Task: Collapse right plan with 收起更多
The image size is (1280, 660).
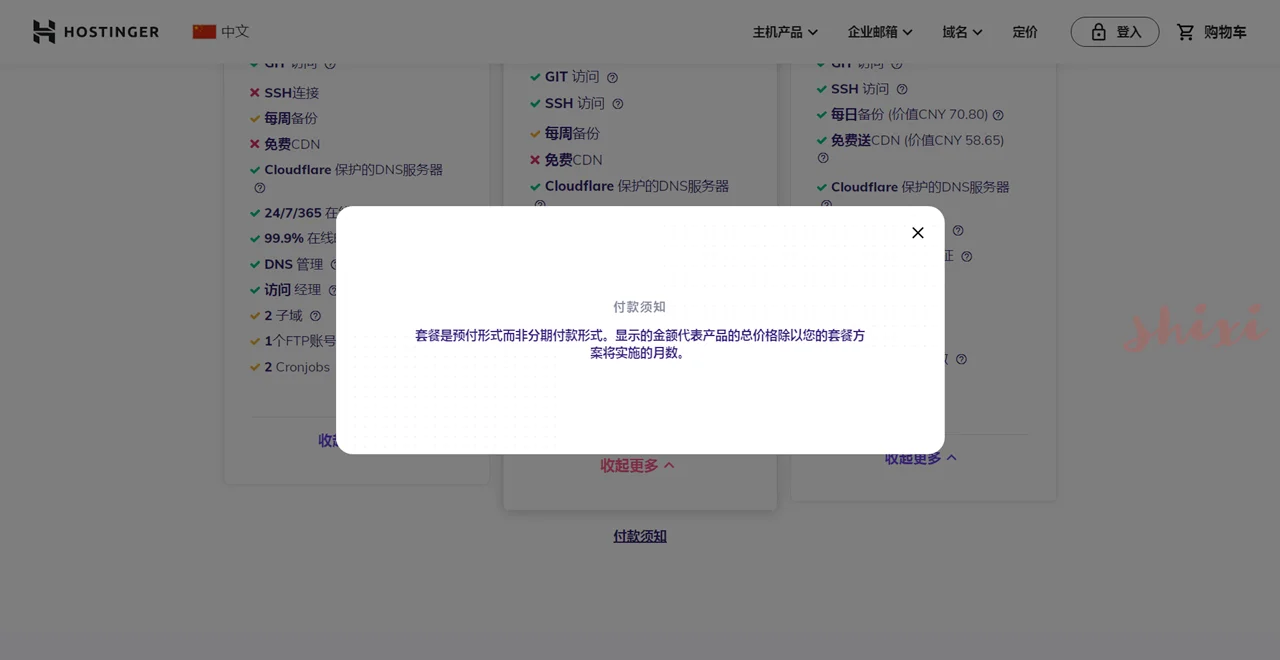Action: coord(920,458)
